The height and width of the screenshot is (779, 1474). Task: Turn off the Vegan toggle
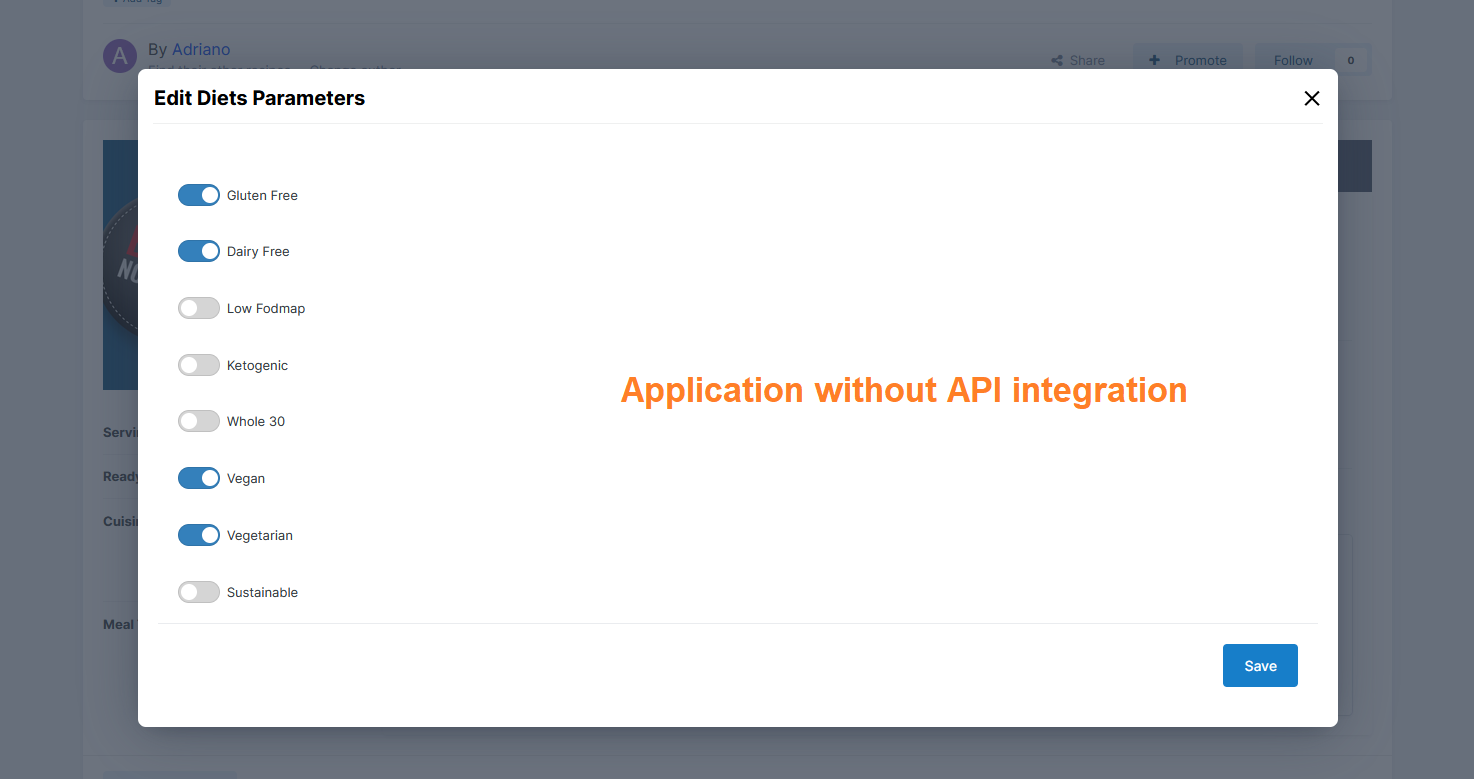[x=198, y=478]
